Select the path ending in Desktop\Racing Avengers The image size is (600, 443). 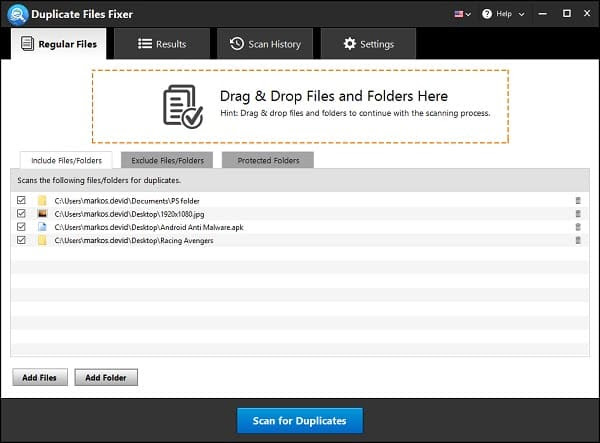[x=134, y=241]
